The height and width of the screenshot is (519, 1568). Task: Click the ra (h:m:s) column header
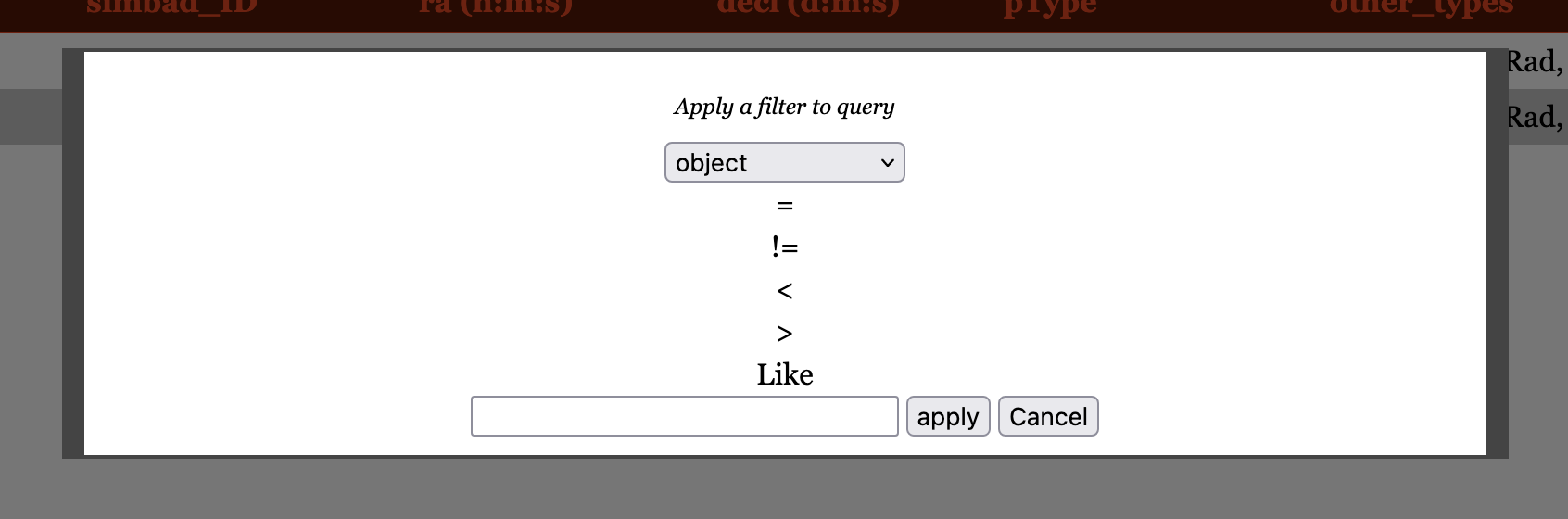click(496, 7)
